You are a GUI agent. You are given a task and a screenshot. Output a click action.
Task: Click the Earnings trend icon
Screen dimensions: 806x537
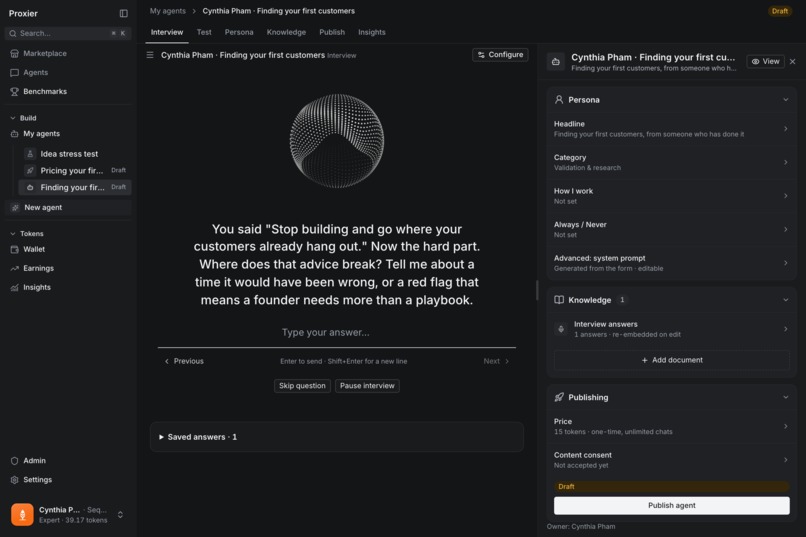tap(14, 268)
